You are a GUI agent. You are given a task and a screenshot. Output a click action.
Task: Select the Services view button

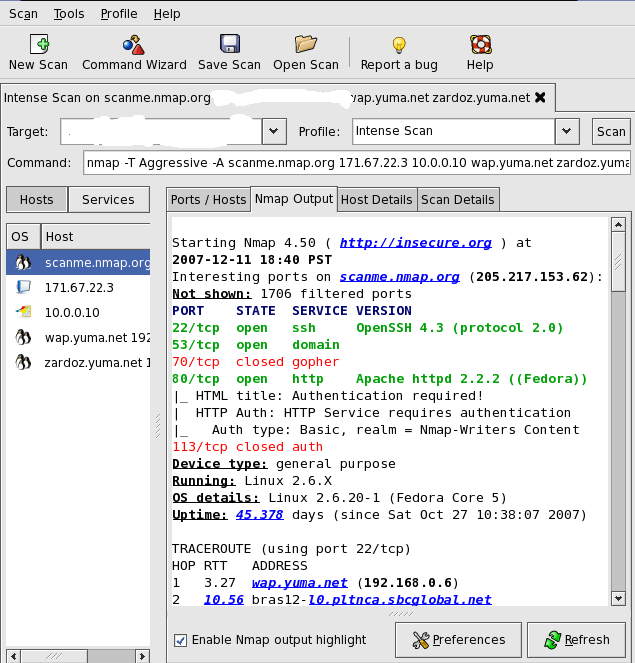109,200
